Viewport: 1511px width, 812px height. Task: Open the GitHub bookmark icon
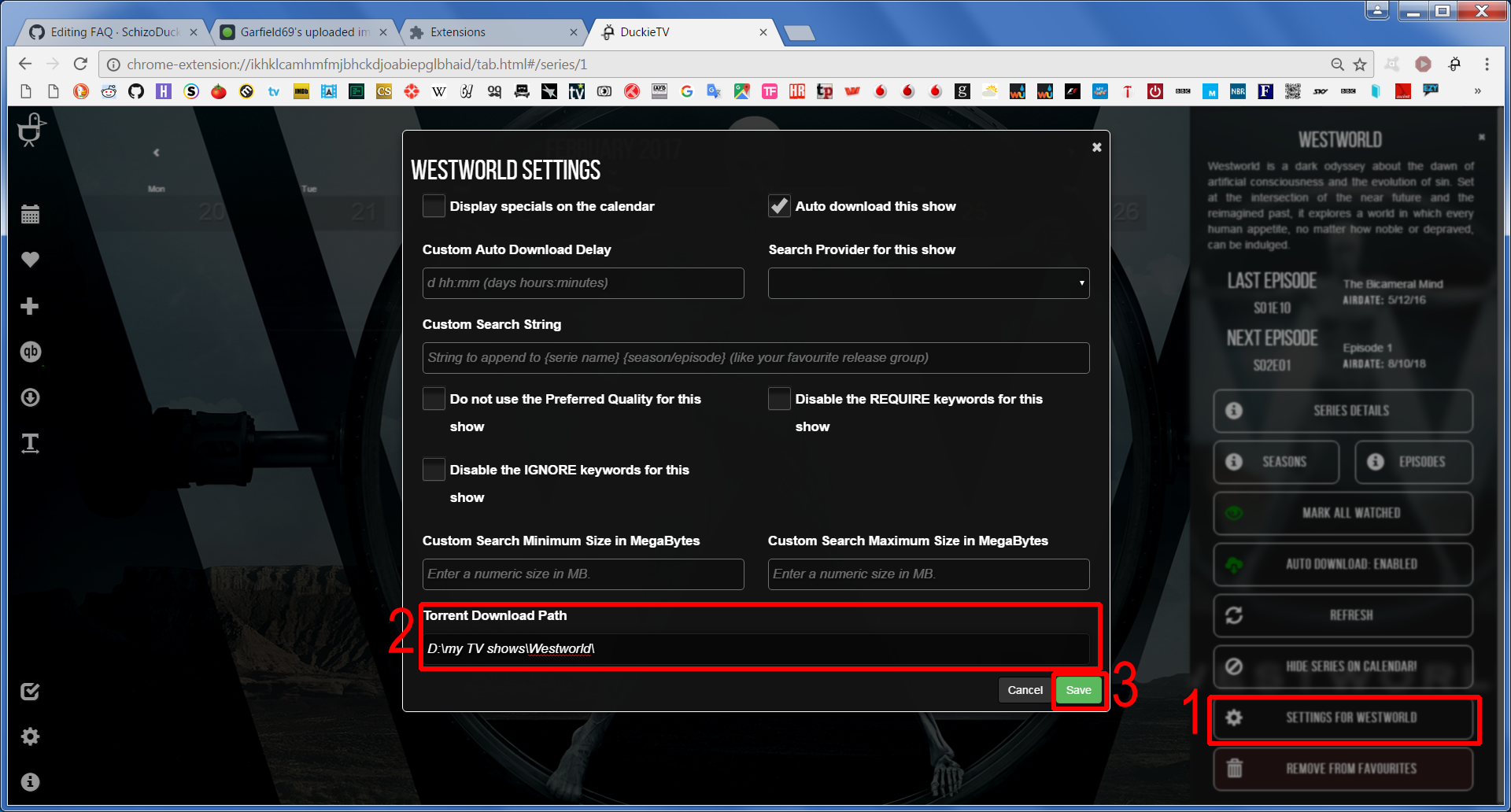point(136,91)
